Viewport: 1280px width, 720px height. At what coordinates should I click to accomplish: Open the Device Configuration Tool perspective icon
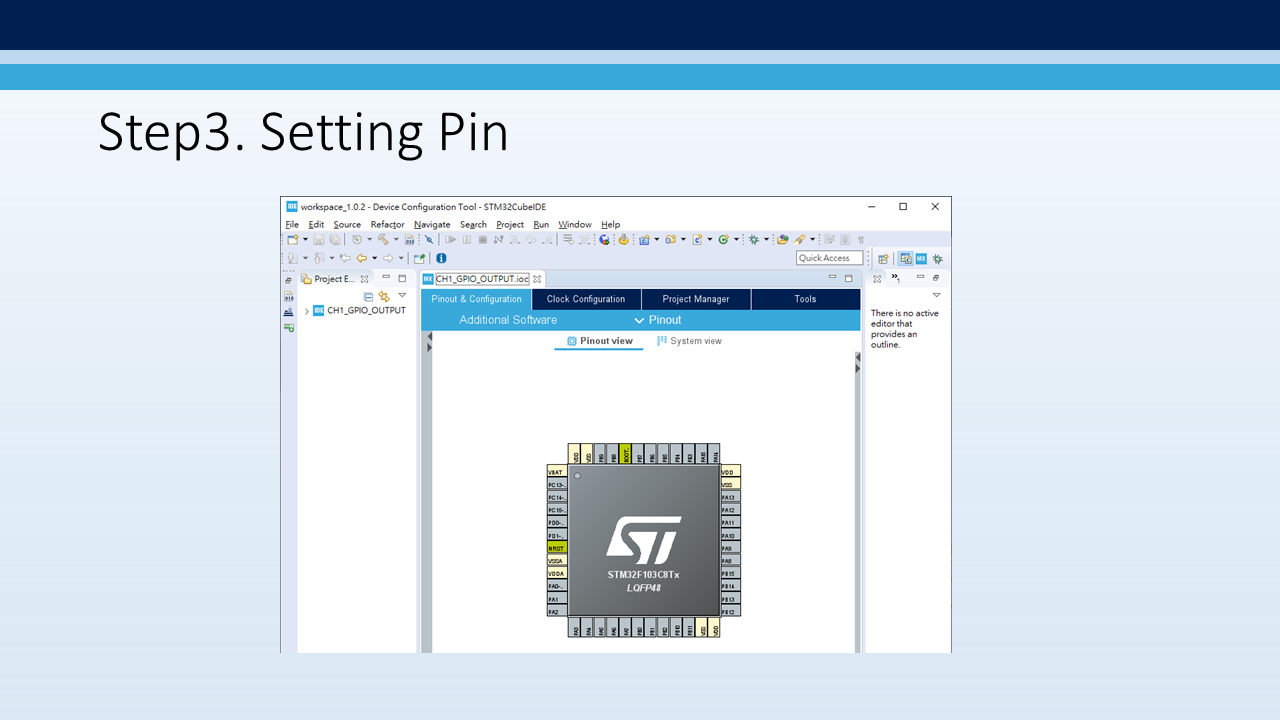(921, 258)
